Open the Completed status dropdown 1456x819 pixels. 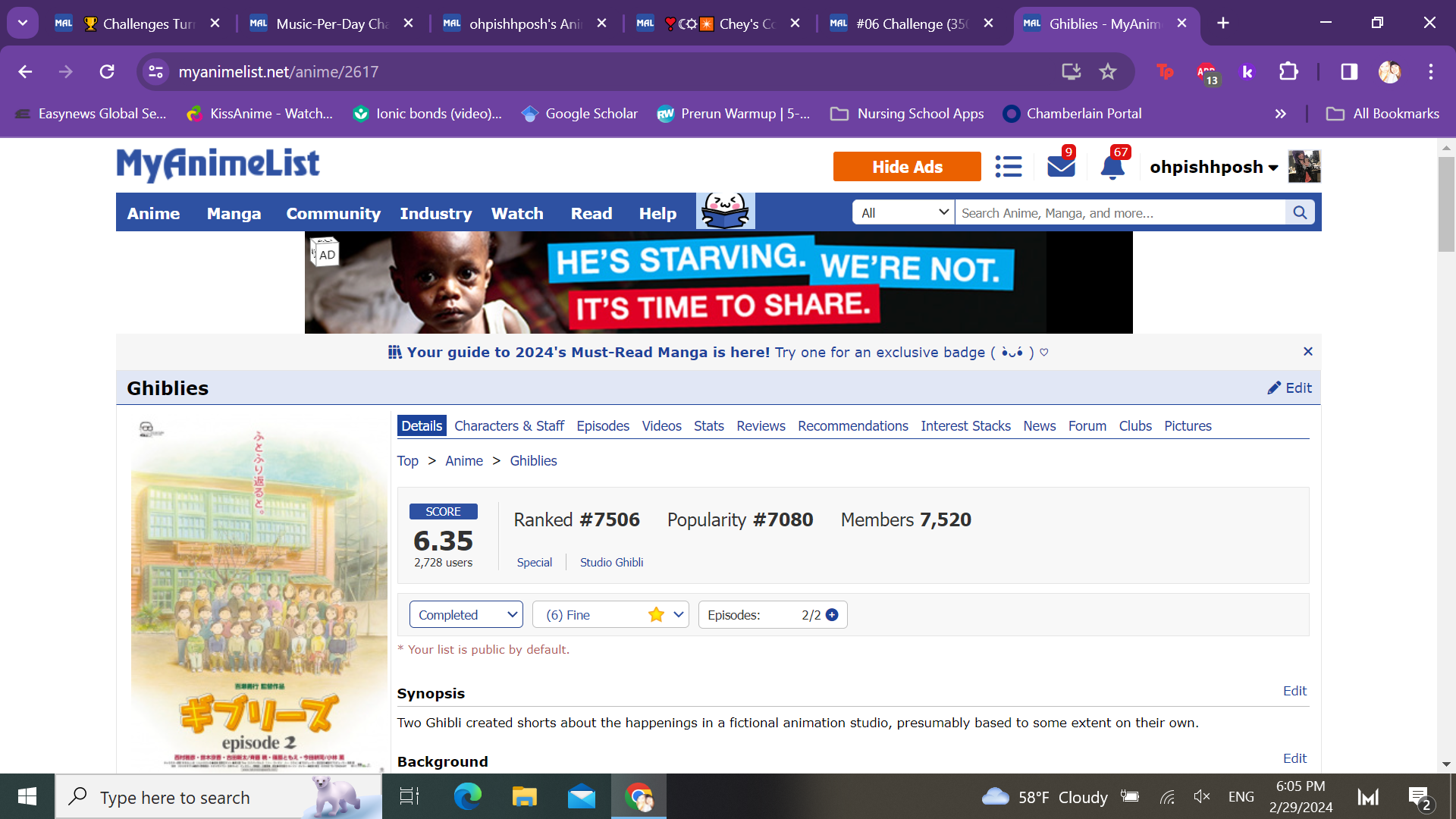pyautogui.click(x=466, y=615)
